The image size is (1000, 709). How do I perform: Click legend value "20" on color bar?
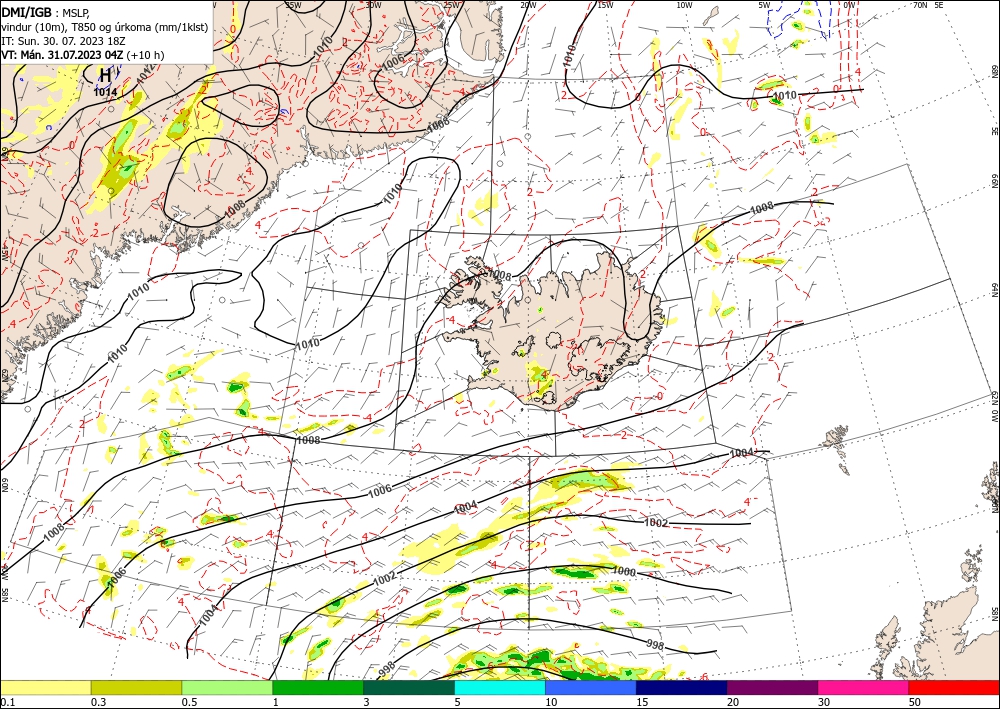[x=733, y=702]
